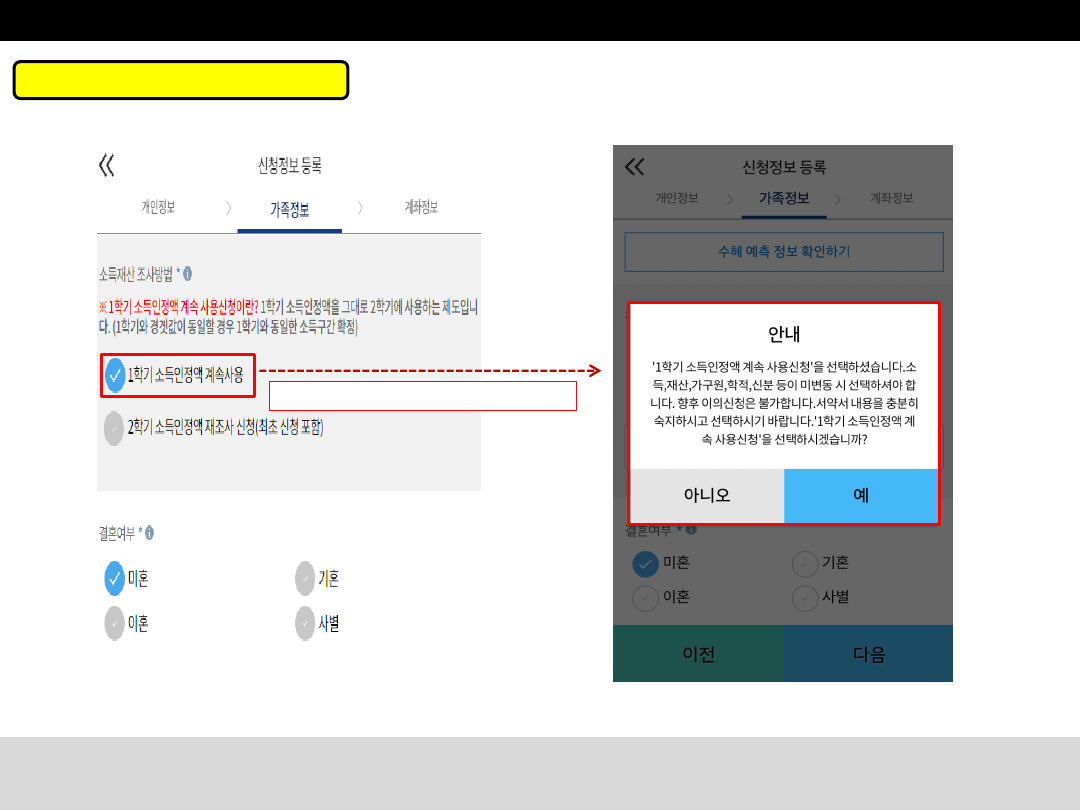
Task: Click chevron after 개인정보 in left panel
Action: click(228, 208)
